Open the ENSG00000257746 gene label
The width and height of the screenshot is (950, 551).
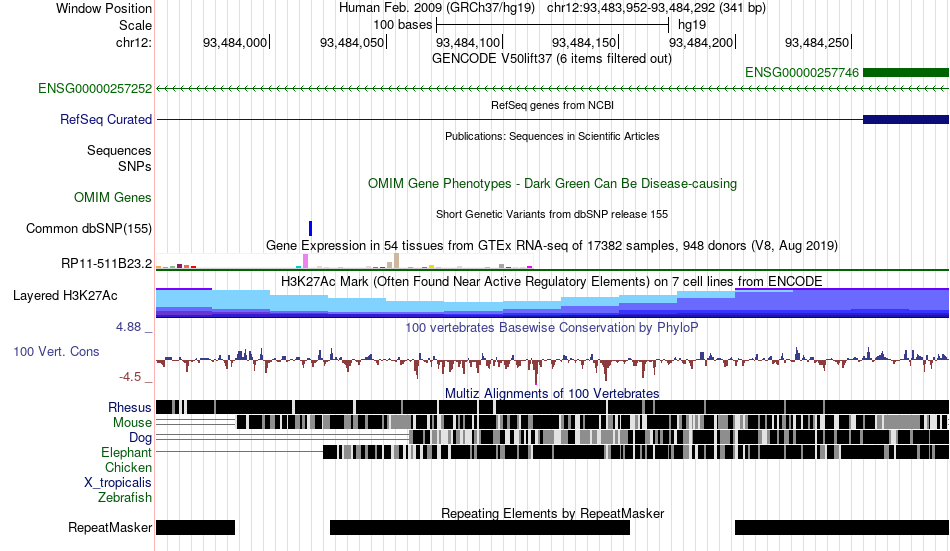[x=802, y=73]
